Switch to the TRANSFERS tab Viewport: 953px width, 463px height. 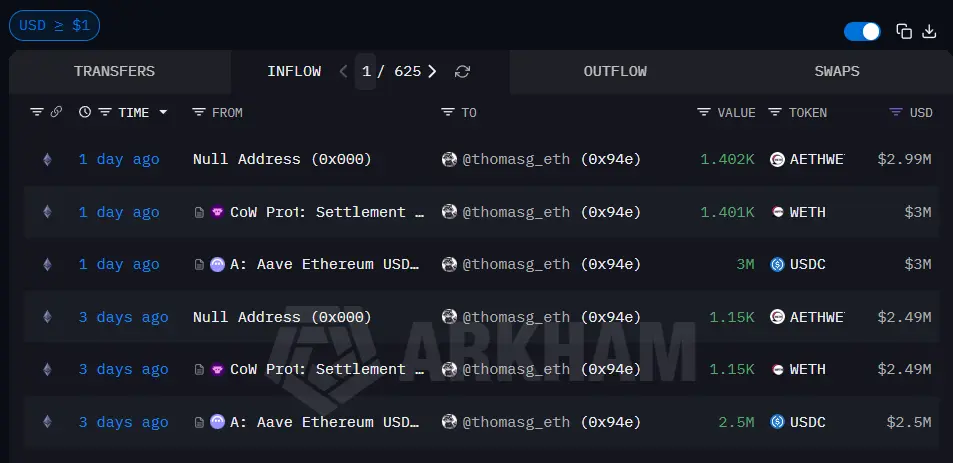[114, 72]
